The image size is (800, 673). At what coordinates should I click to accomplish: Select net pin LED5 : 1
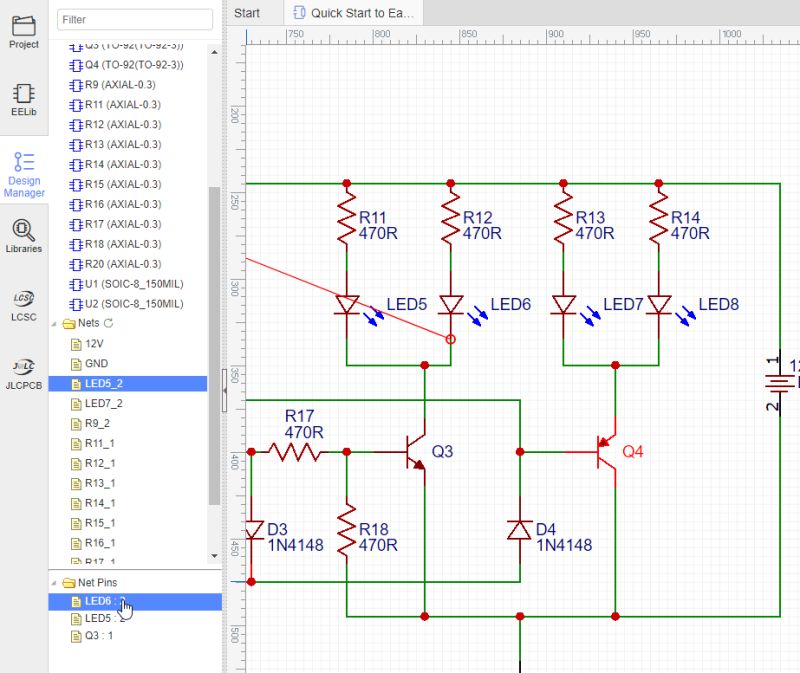[x=96, y=618]
